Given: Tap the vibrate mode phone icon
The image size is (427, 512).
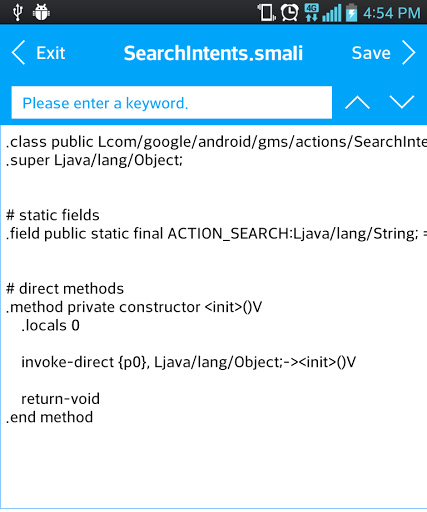Looking at the screenshot, I should [266, 13].
